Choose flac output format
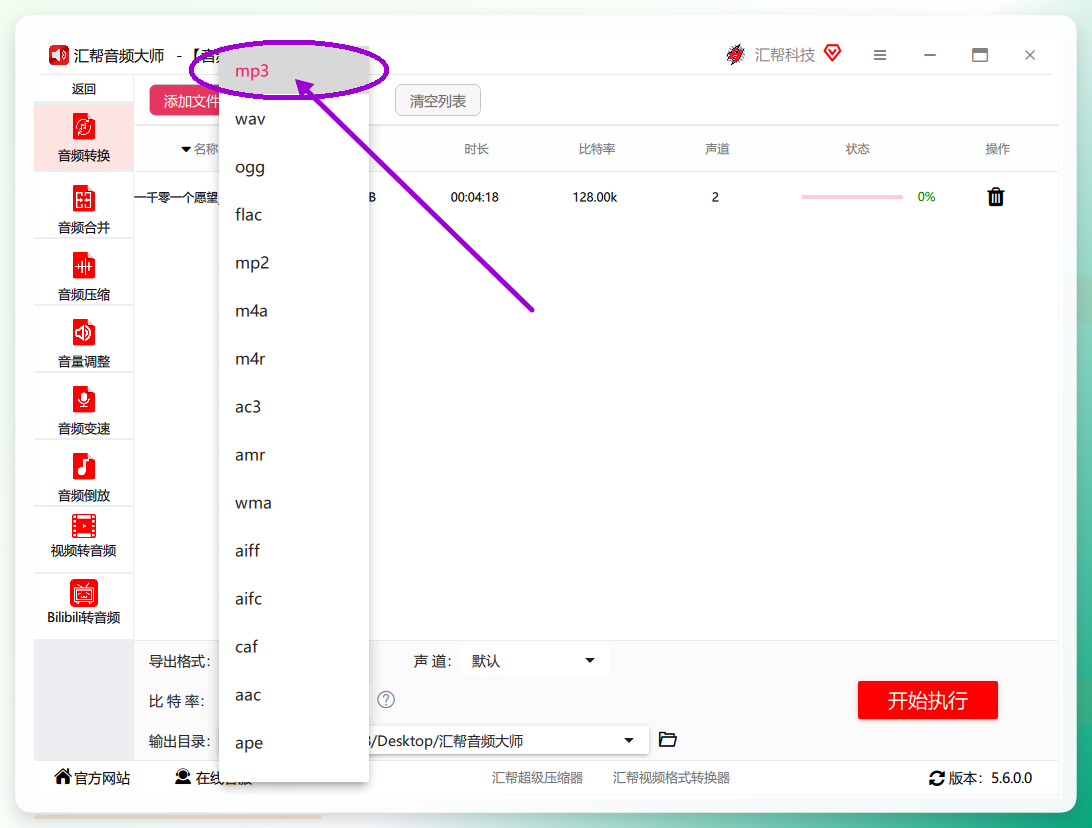Viewport: 1092px width, 828px height. [x=294, y=215]
